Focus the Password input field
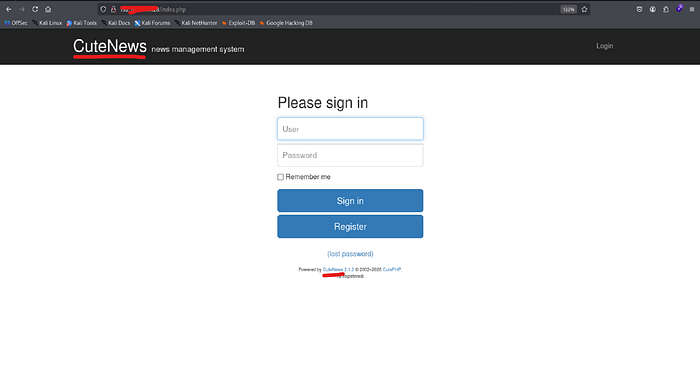This screenshot has width=700, height=377. tap(350, 155)
